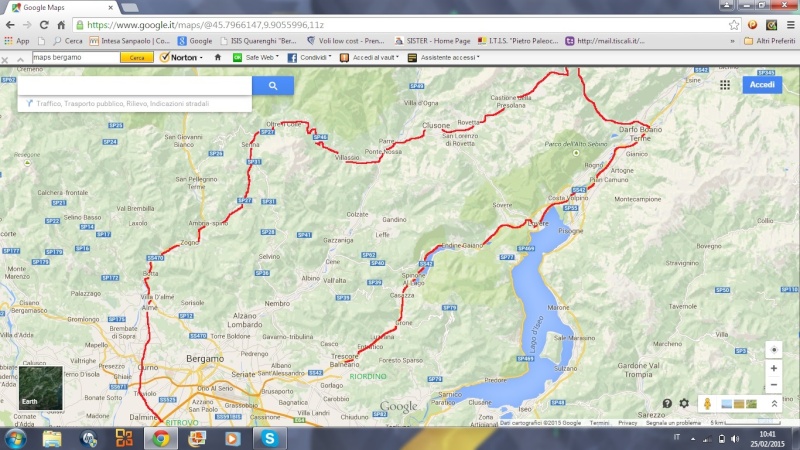The image size is (800, 450).
Task: Open the Cerca bookmark
Action: click(67, 41)
